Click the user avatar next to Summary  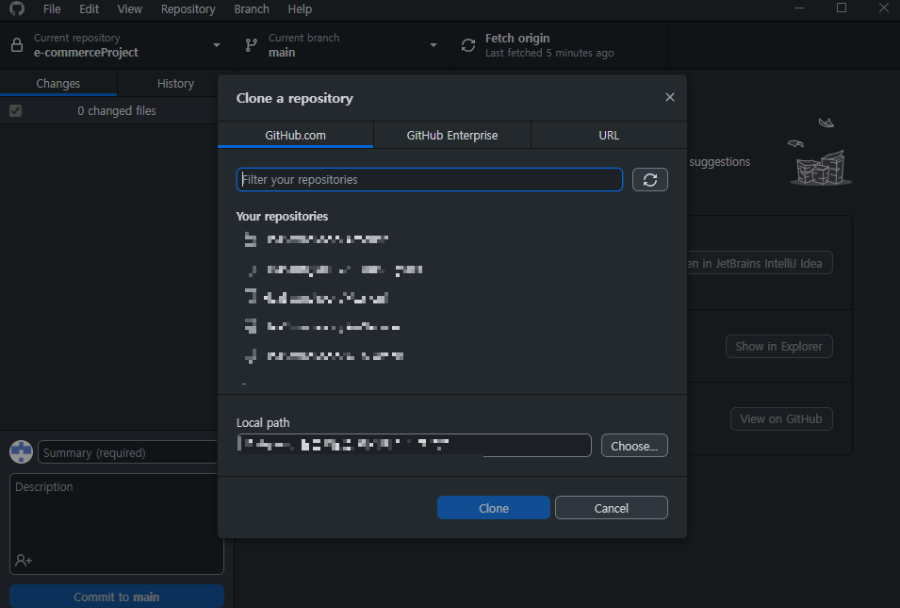[x=21, y=452]
